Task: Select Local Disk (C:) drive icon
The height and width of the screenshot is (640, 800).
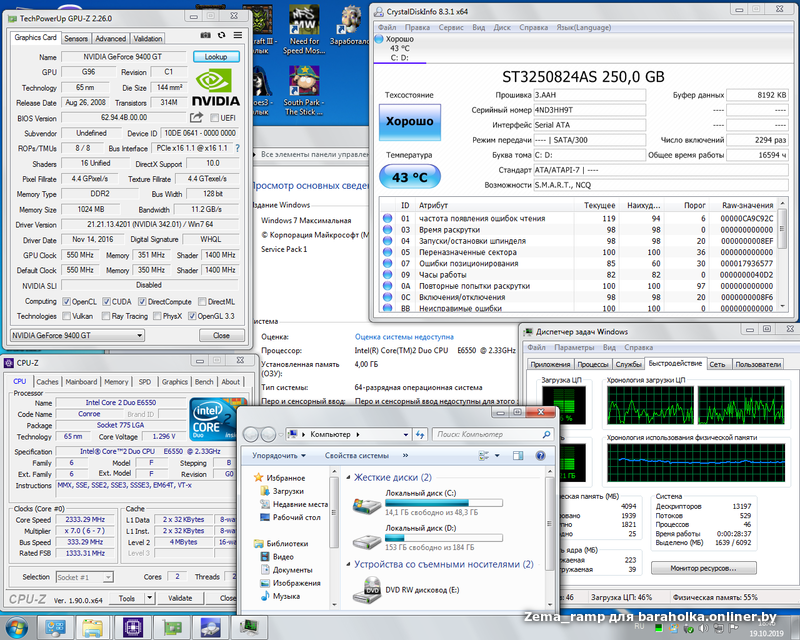Action: click(x=367, y=506)
